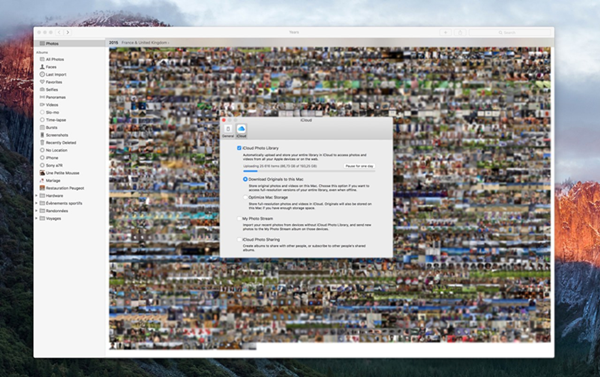Screen dimensions: 600x377
Task: Enable My Photo Stream checkbox
Action: tap(239, 219)
